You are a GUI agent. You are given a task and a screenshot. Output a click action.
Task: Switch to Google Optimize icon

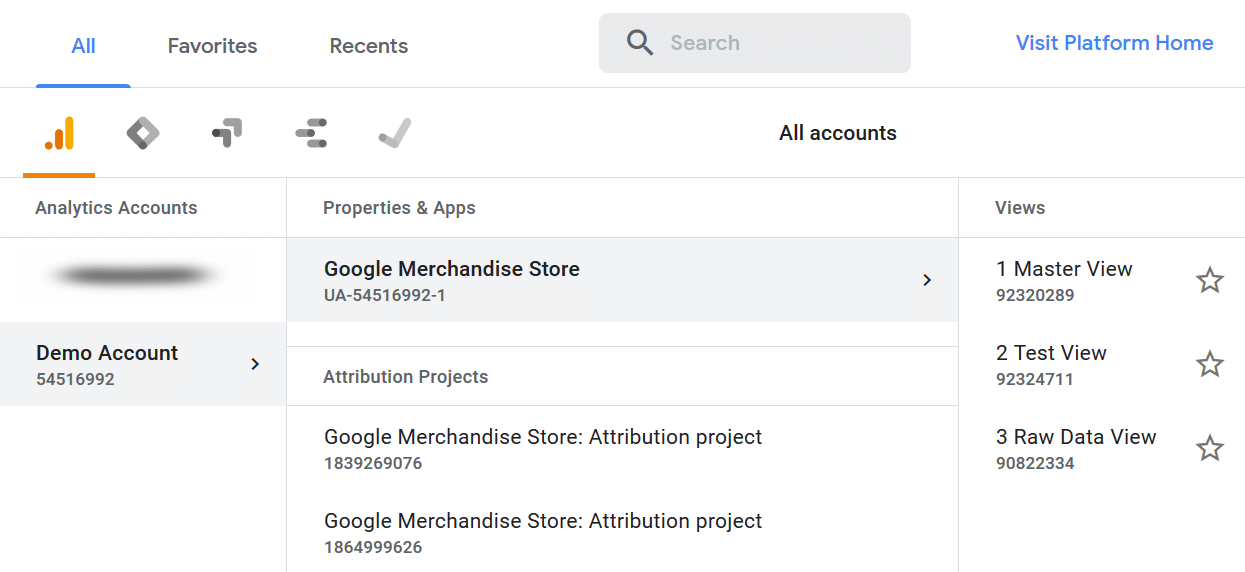pyautogui.click(x=227, y=133)
